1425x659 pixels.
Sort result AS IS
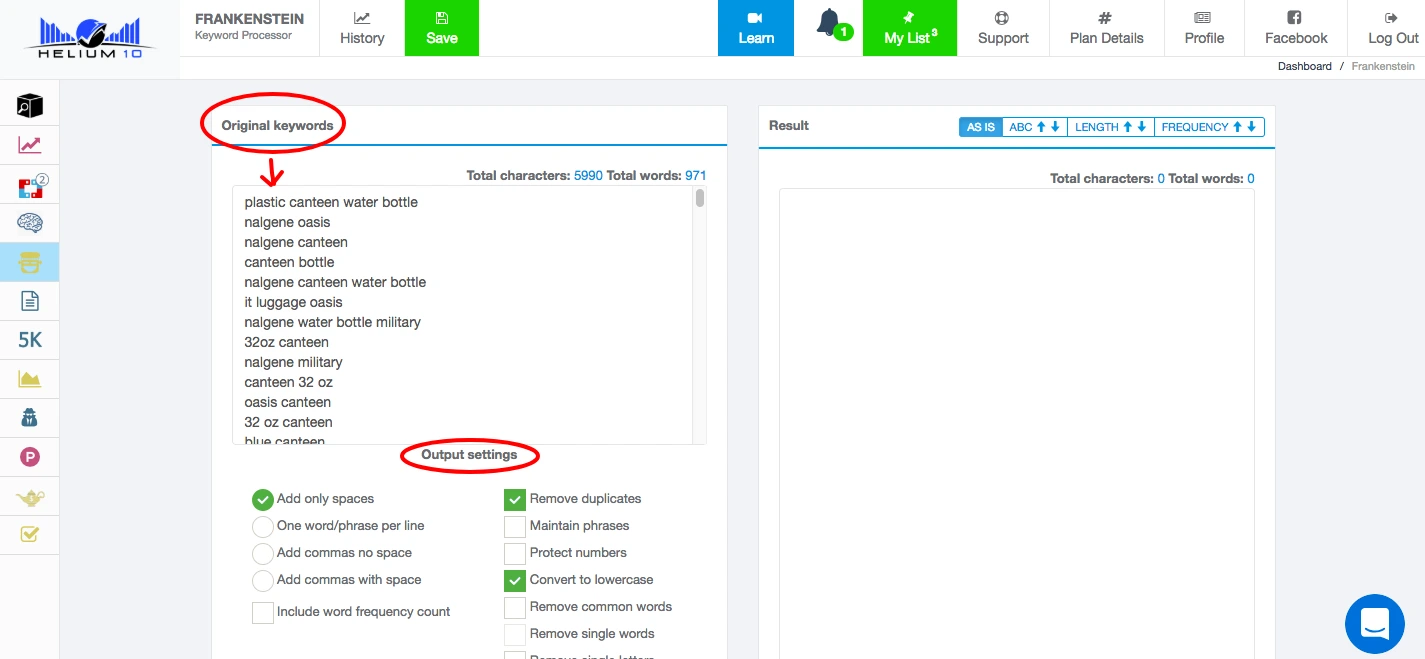point(981,127)
